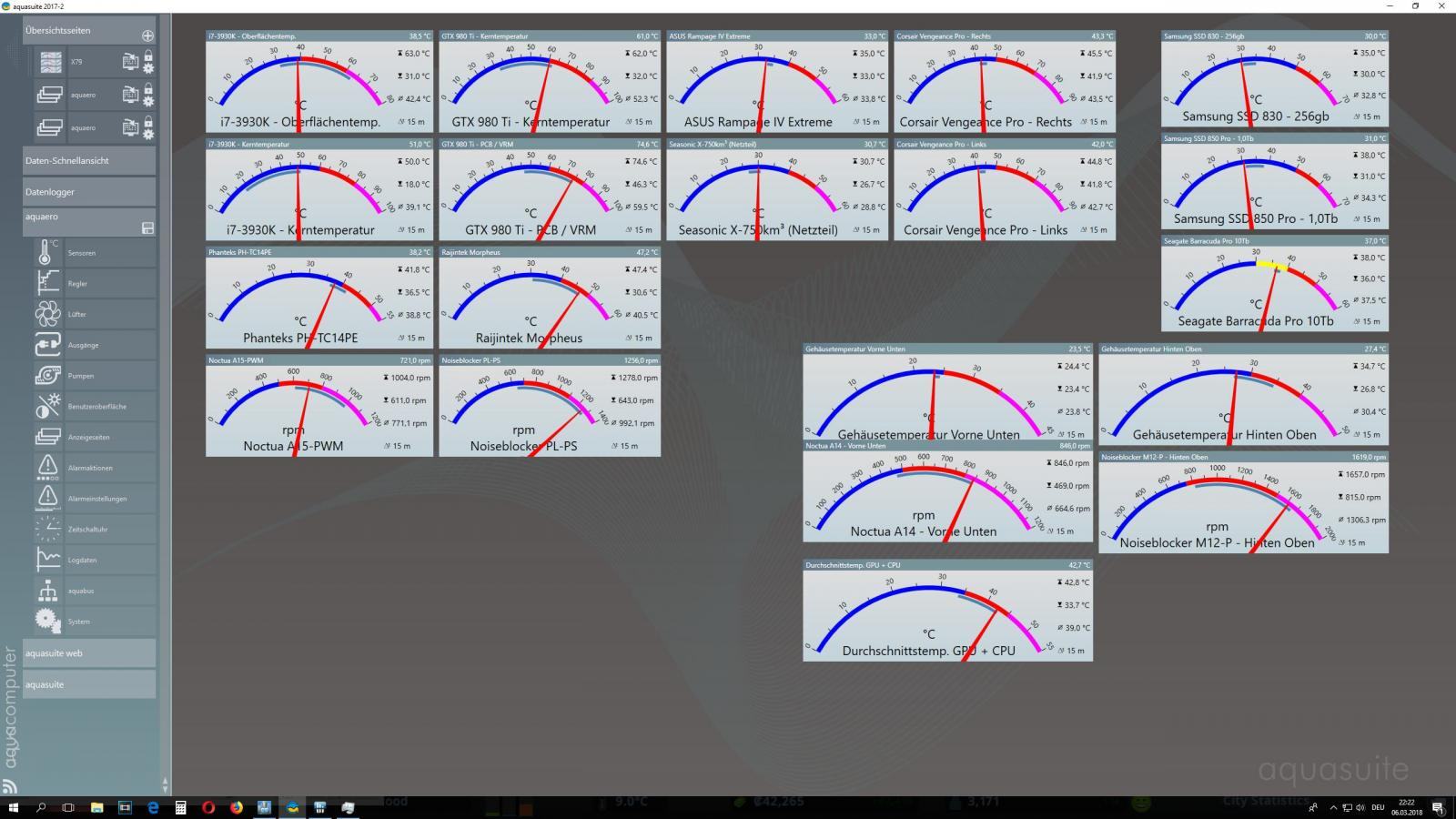Open the Alarmaktionen section
The image size is (1456, 819).
pos(47,468)
